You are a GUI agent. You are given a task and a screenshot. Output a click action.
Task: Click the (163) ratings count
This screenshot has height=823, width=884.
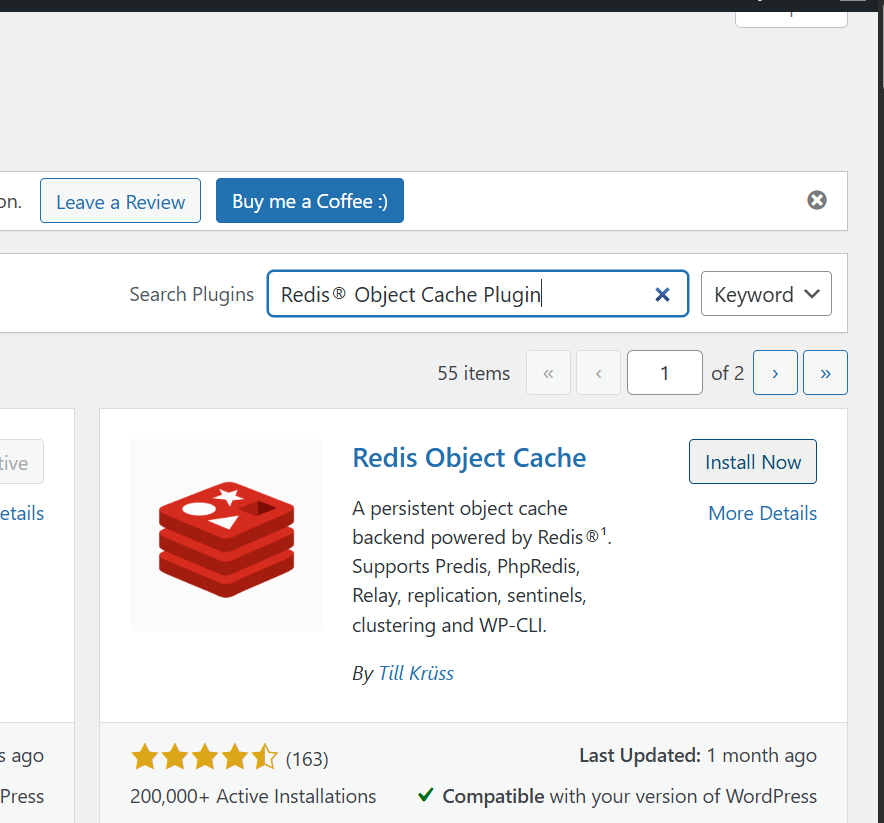tap(307, 759)
